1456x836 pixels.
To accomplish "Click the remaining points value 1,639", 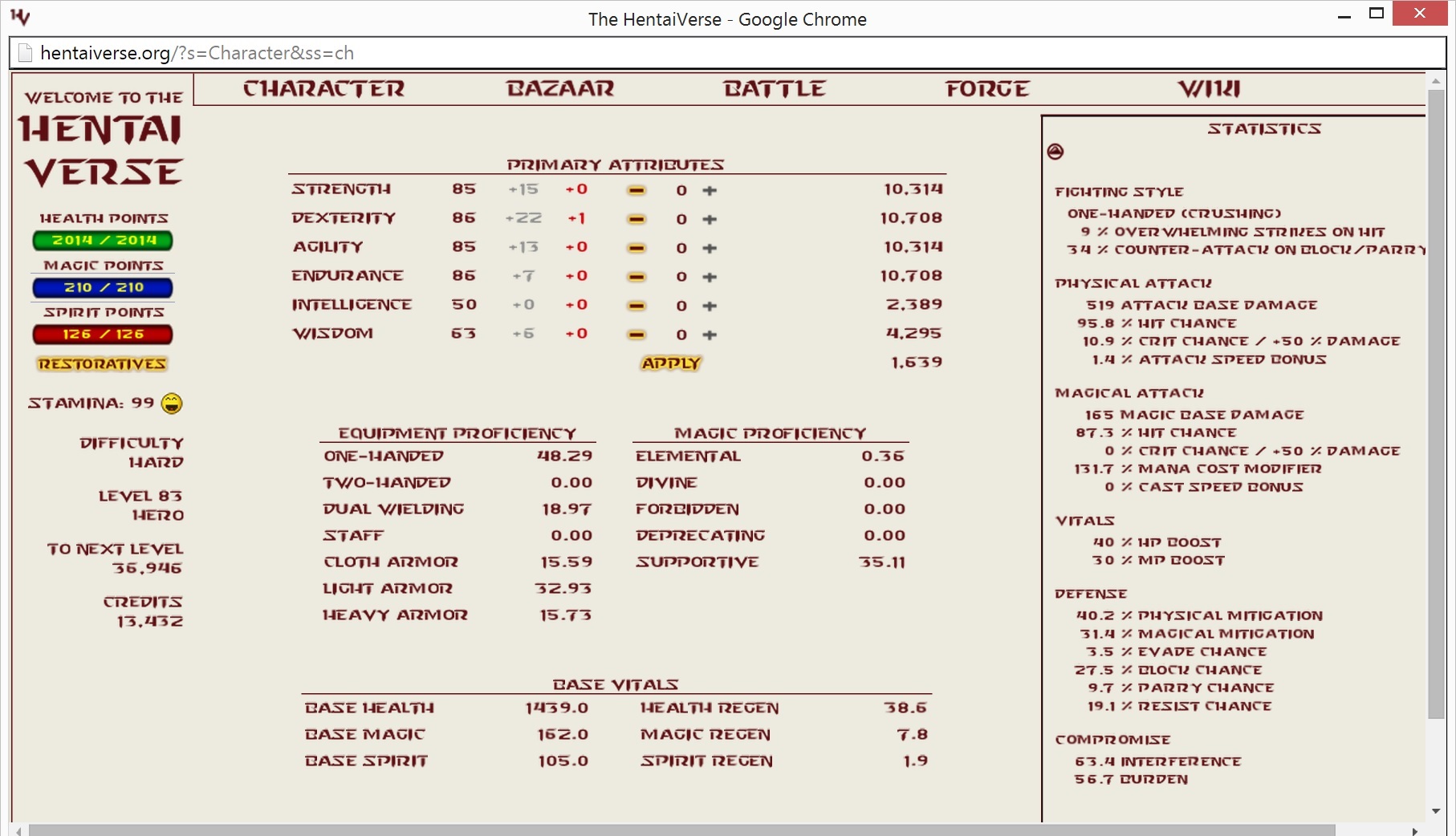I will [917, 363].
